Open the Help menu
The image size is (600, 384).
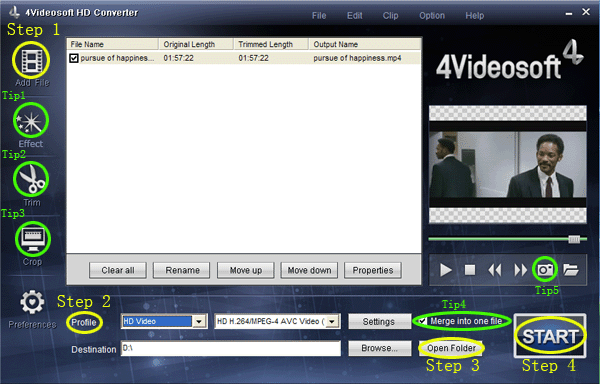click(474, 16)
